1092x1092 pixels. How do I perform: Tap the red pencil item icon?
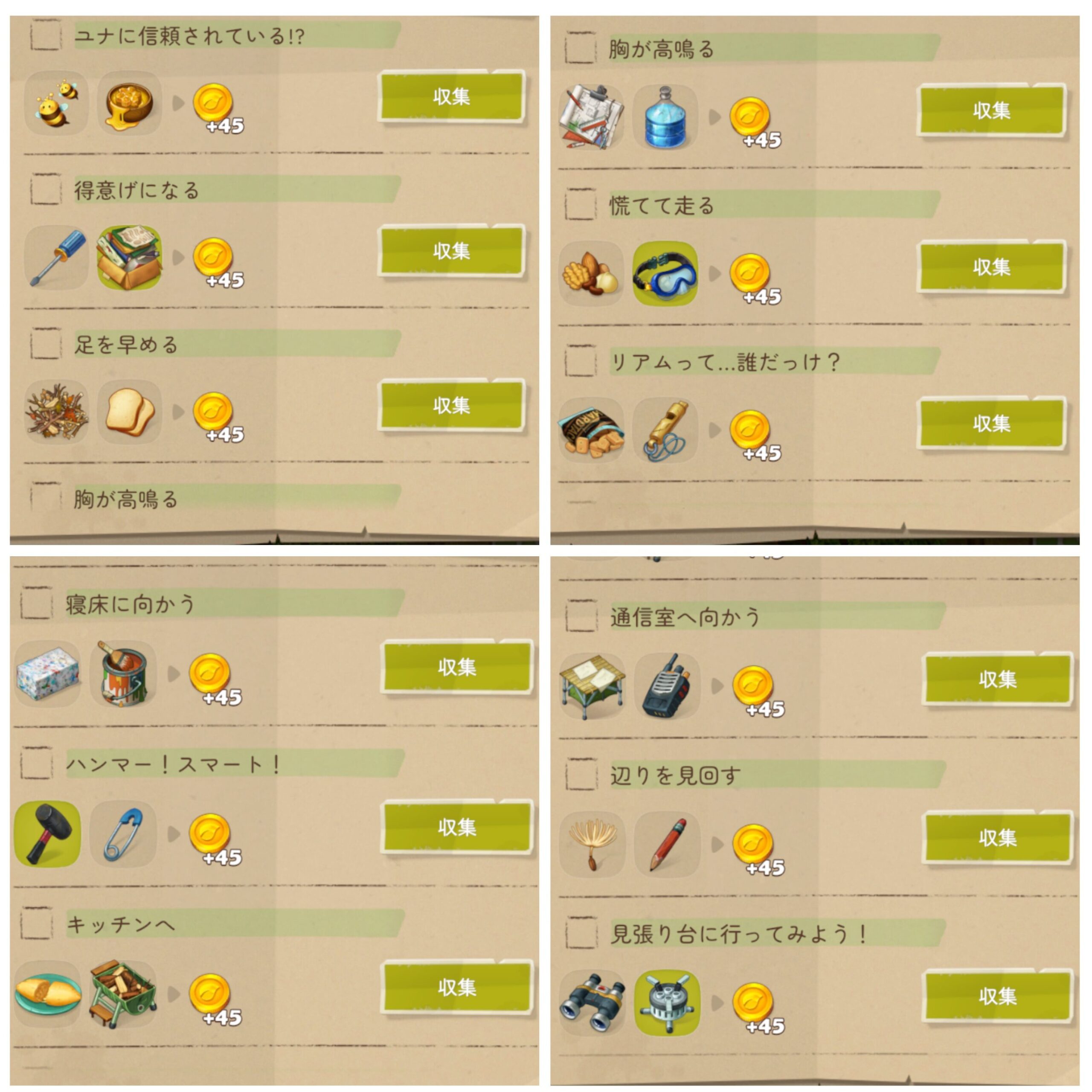667,845
